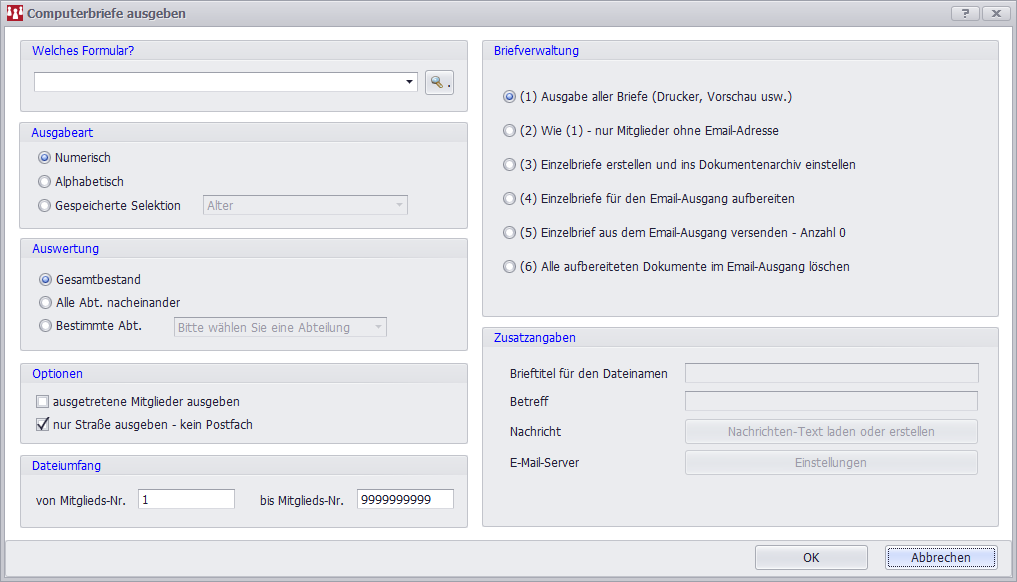Click the Abbrechen button
The image size is (1017, 582).
point(941,558)
